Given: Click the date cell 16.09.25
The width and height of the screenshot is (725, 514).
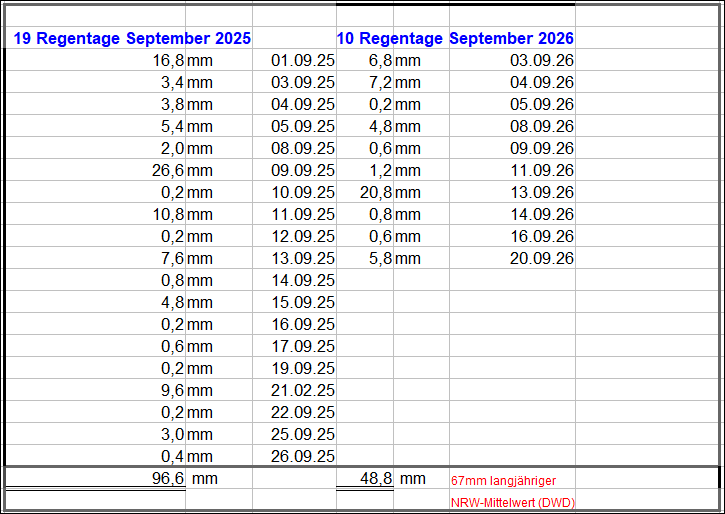Looking at the screenshot, I should pos(303,324).
